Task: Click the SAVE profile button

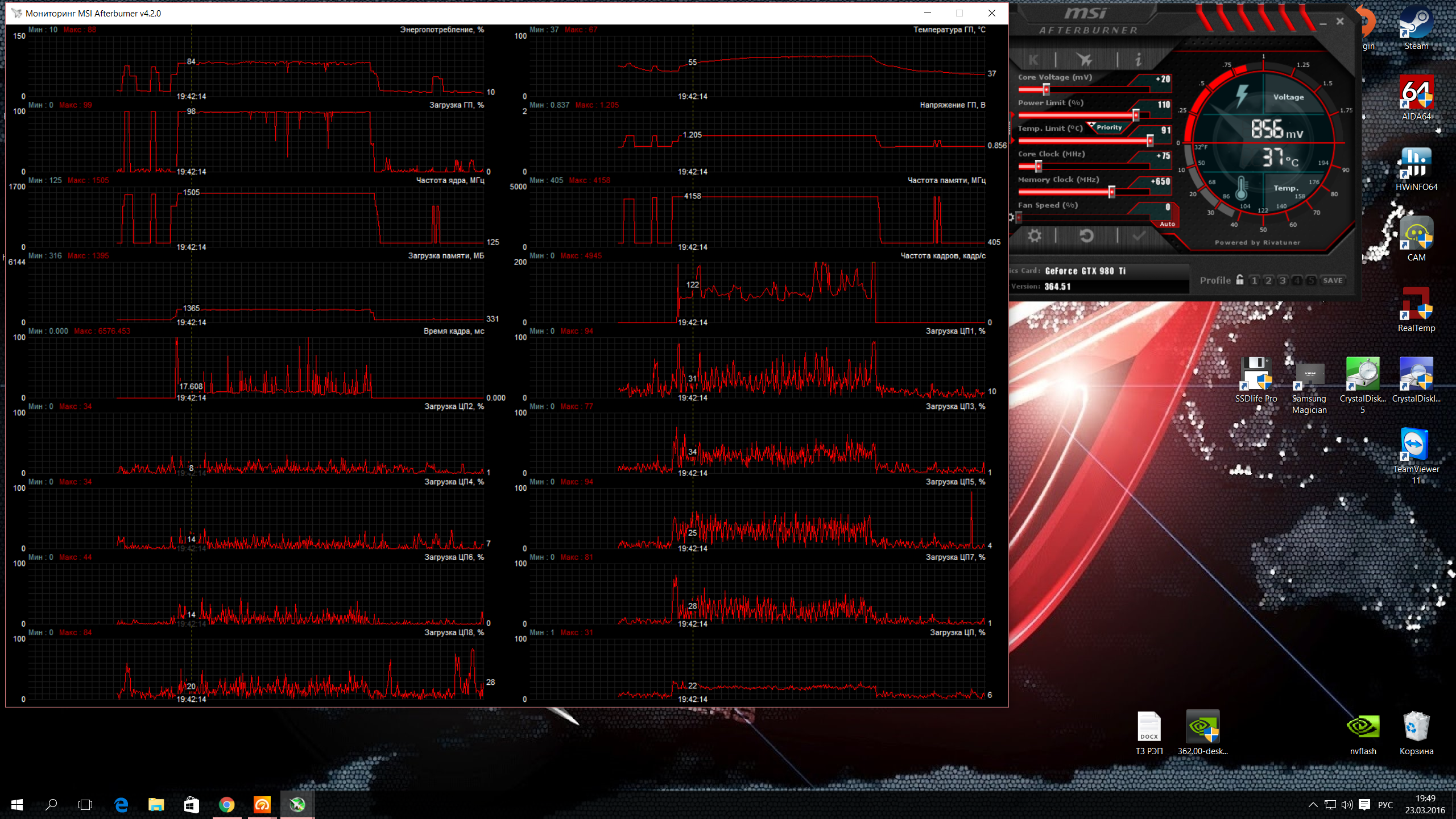Action: (x=1332, y=280)
